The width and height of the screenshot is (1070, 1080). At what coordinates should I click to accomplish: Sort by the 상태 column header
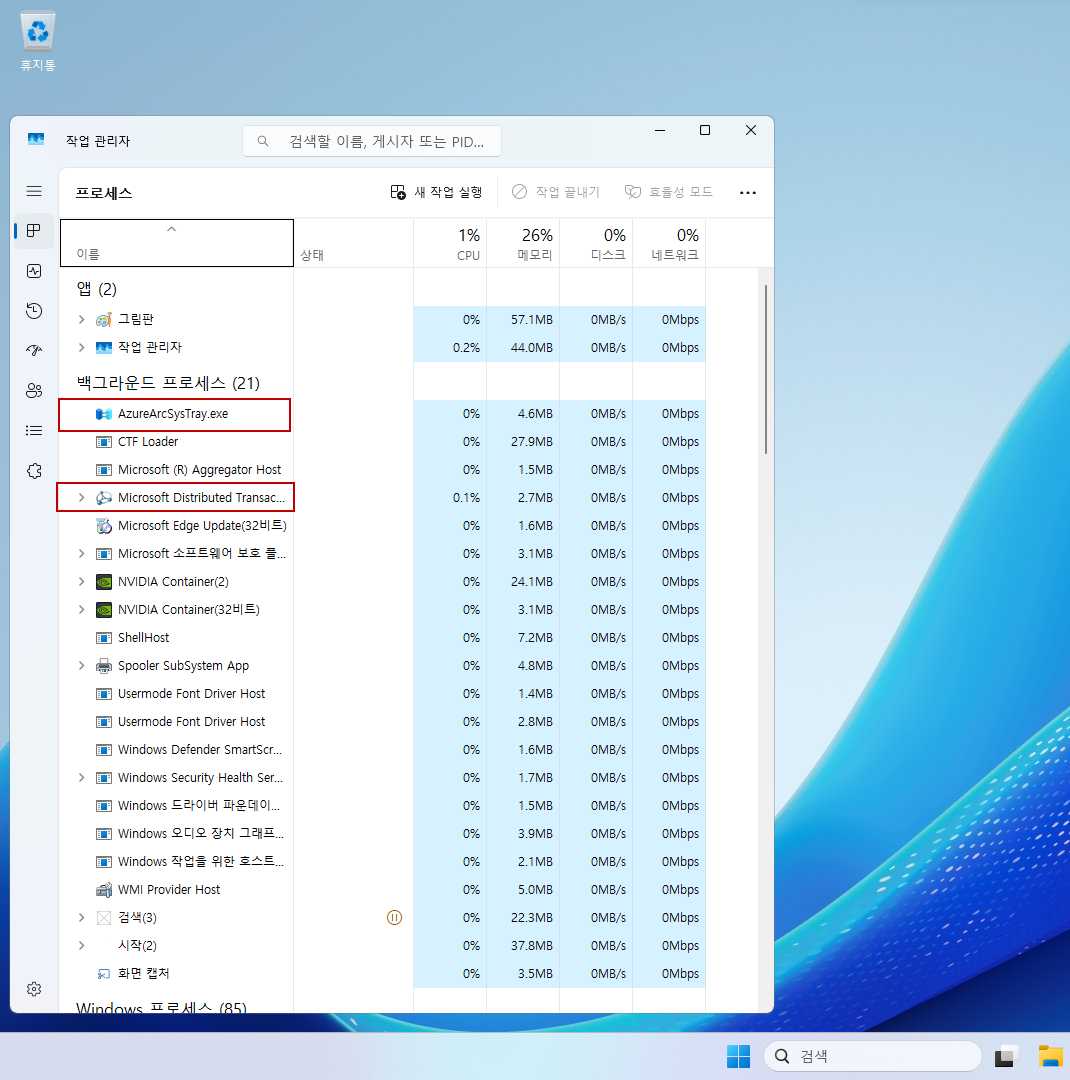tap(353, 244)
